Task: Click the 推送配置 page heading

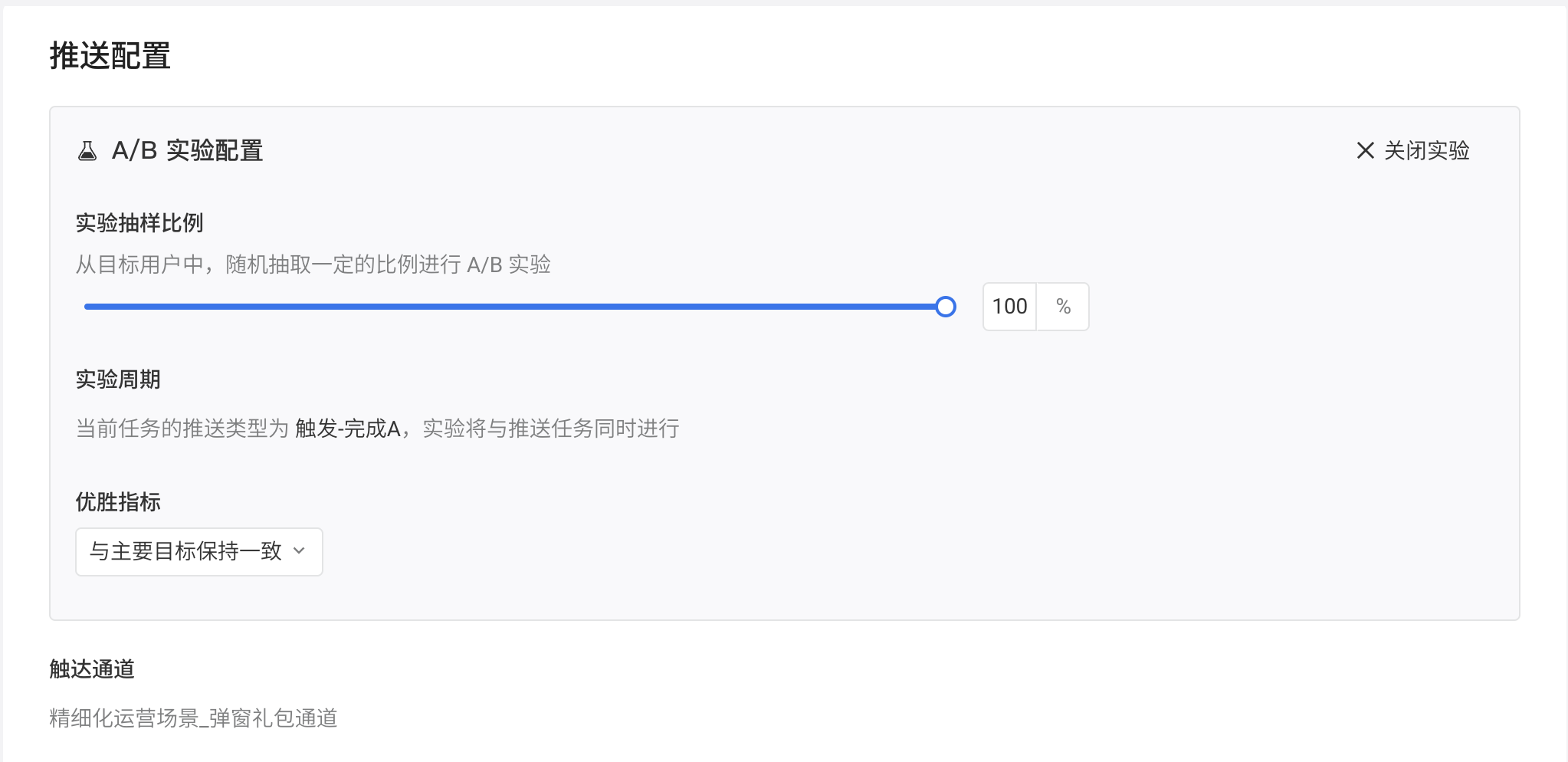Action: click(x=110, y=56)
